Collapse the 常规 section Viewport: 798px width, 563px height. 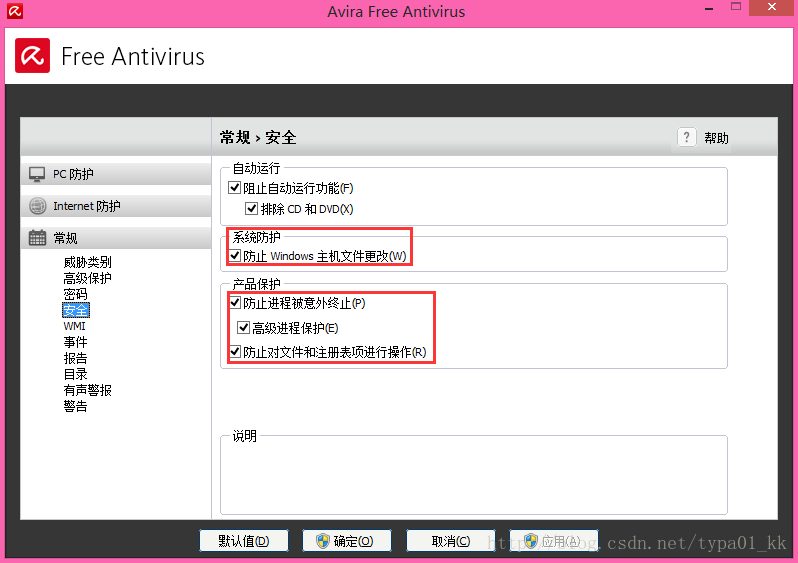[x=116, y=238]
